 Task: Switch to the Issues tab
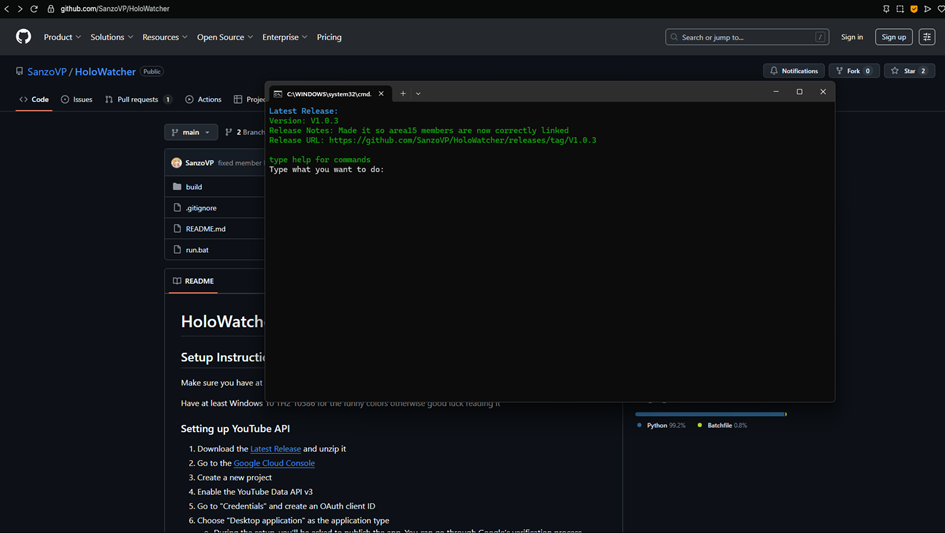click(76, 99)
